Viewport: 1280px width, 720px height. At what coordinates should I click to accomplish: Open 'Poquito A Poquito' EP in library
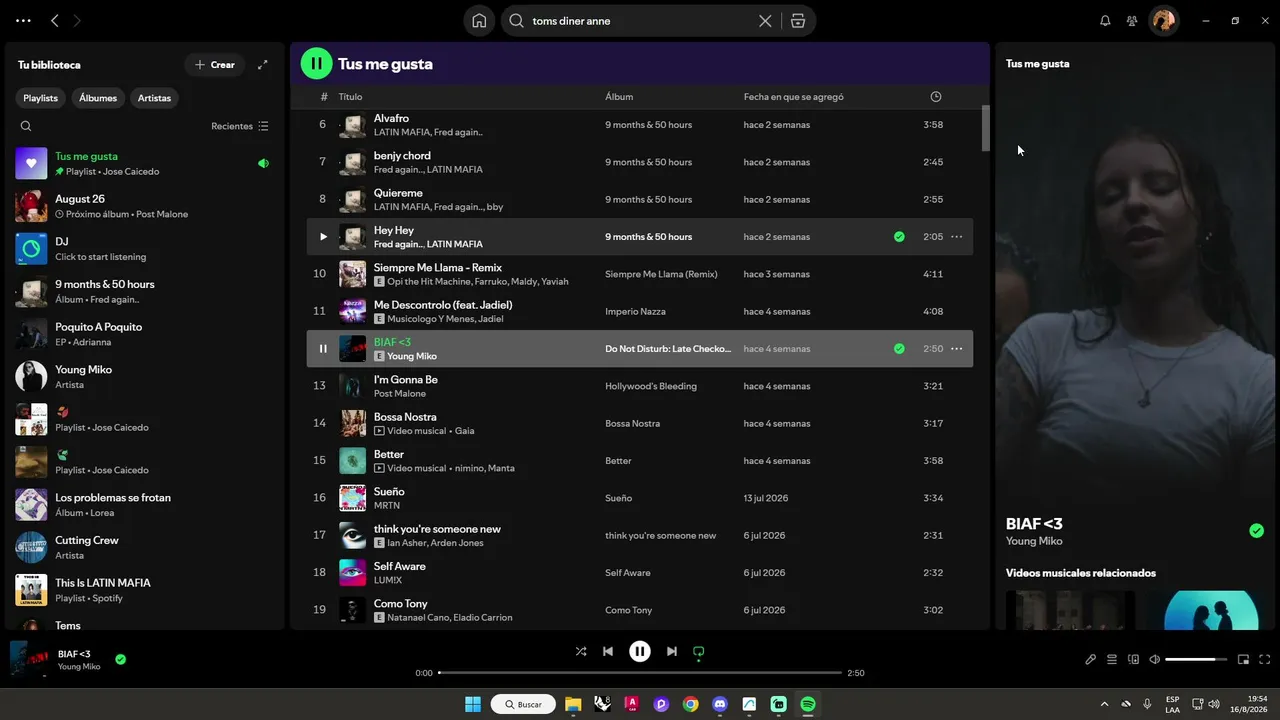click(x=144, y=334)
